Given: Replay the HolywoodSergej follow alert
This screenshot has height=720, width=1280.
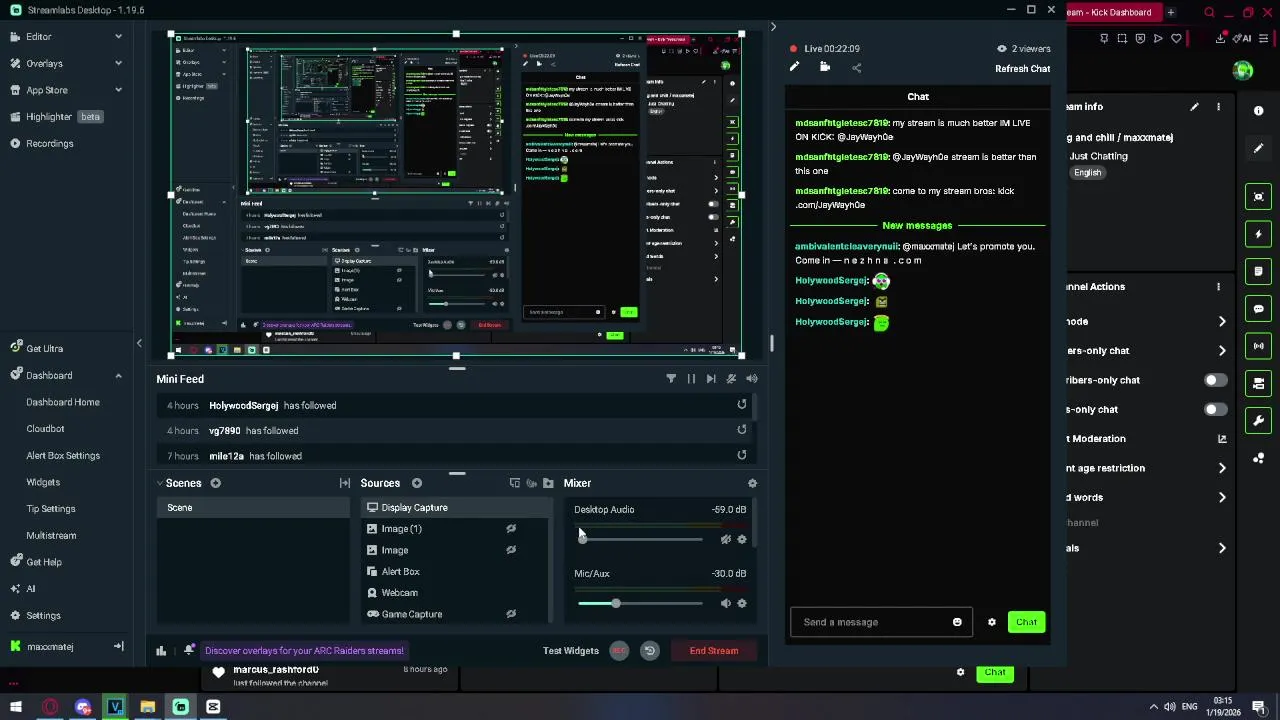Looking at the screenshot, I should [x=742, y=405].
